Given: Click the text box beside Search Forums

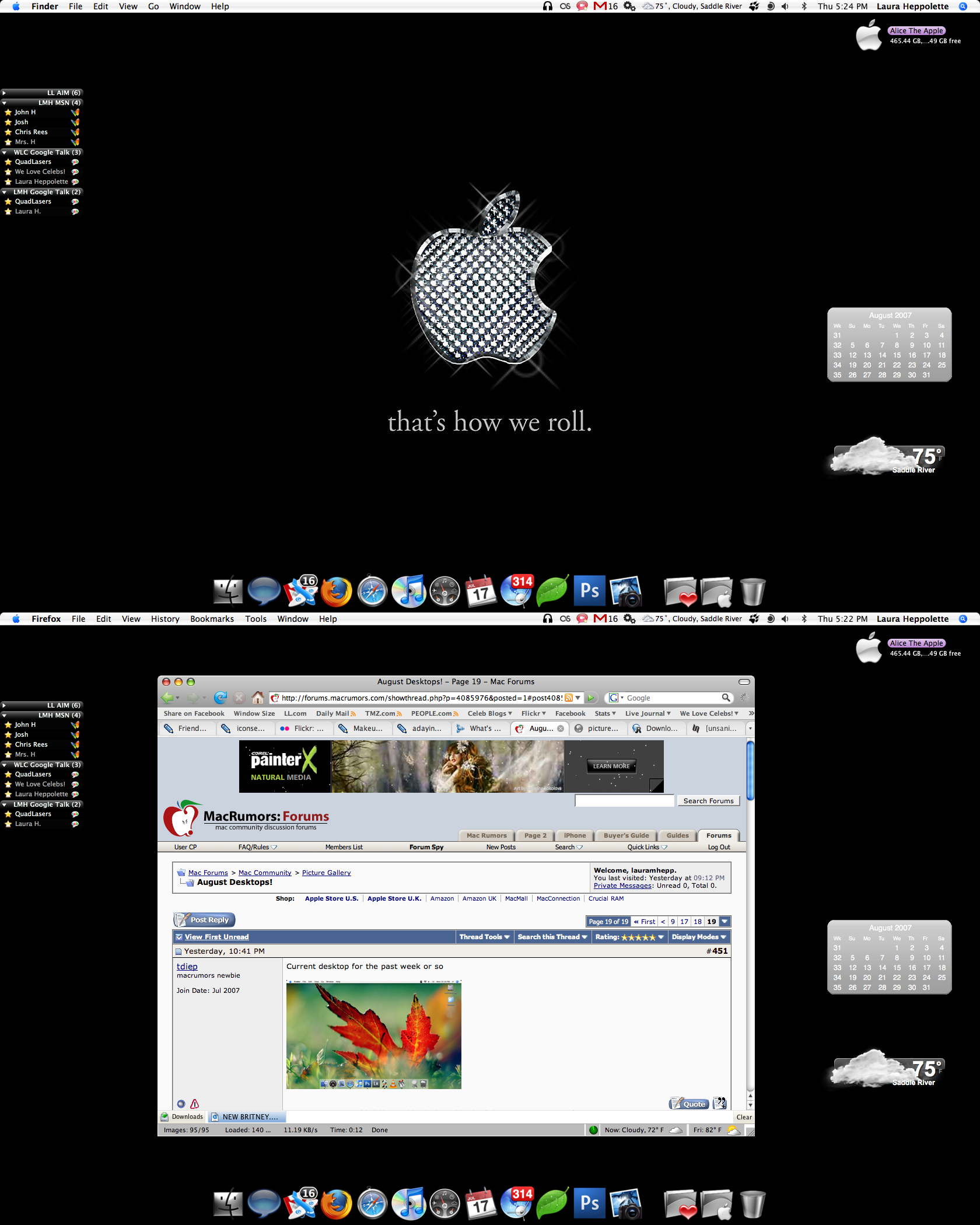Looking at the screenshot, I should click(x=624, y=801).
